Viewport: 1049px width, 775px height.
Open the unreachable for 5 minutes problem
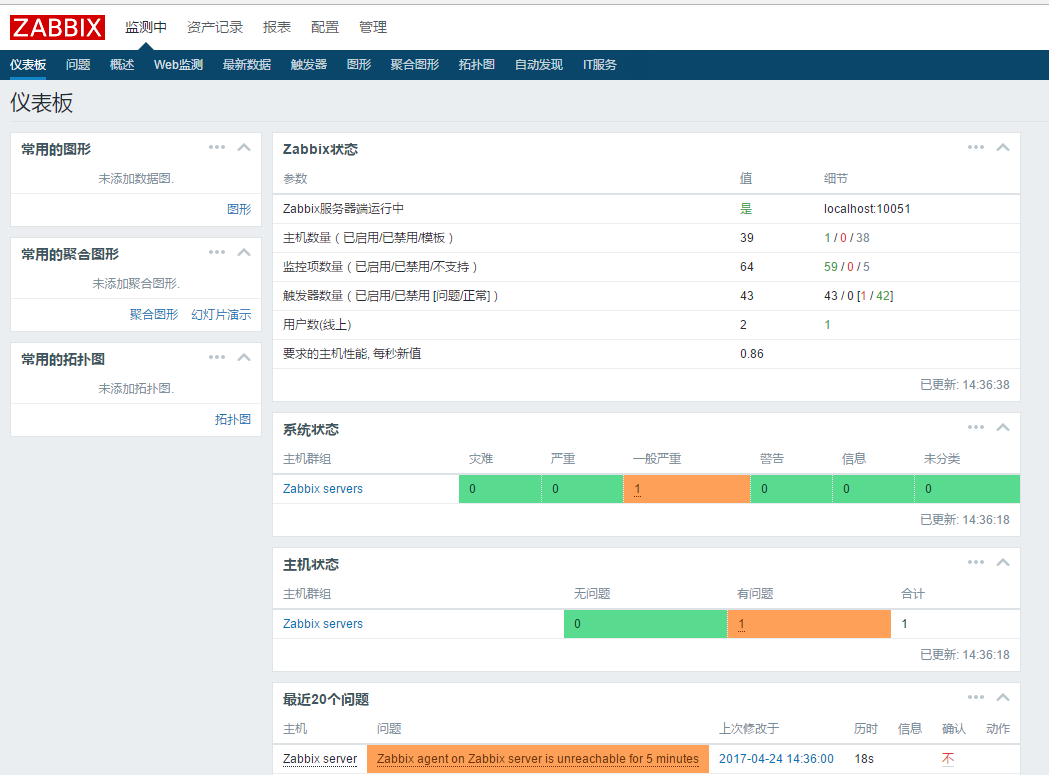pos(538,759)
